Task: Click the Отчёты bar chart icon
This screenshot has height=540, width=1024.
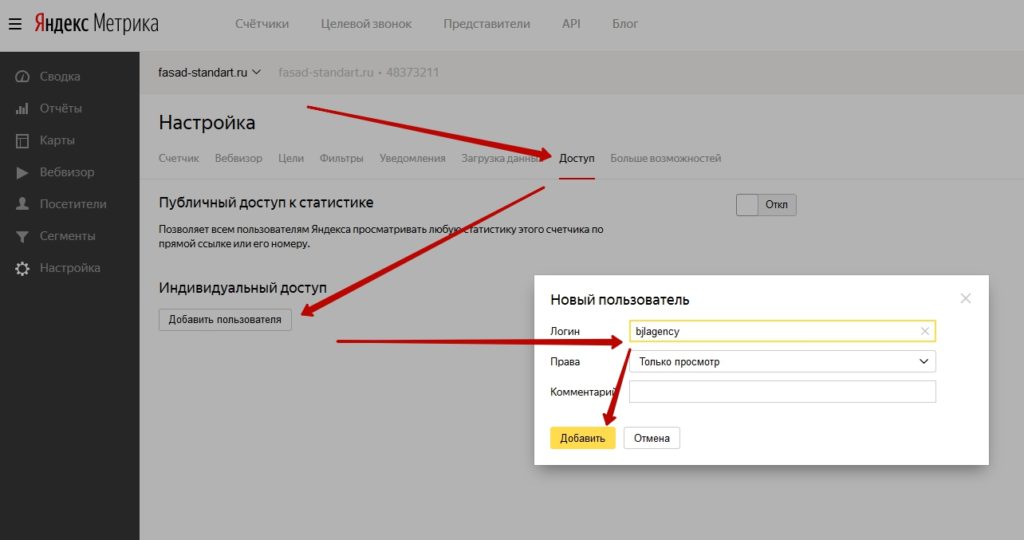Action: 22,108
